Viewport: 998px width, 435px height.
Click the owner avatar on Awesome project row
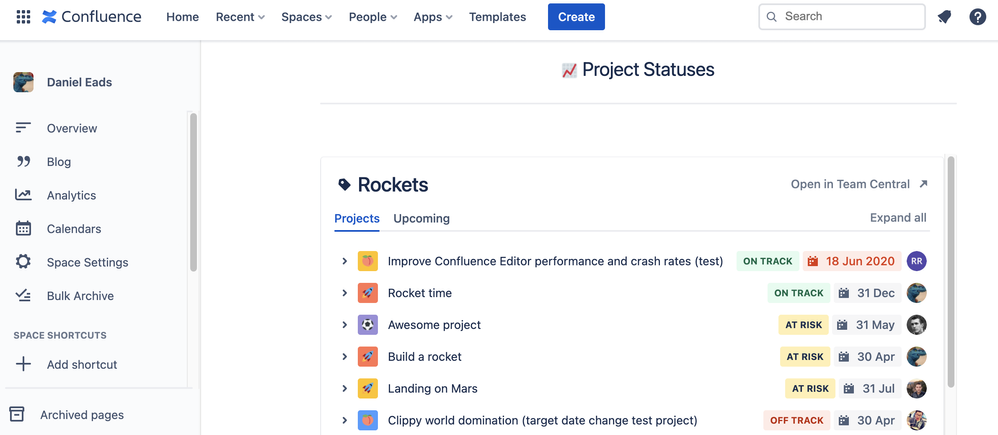tap(917, 325)
